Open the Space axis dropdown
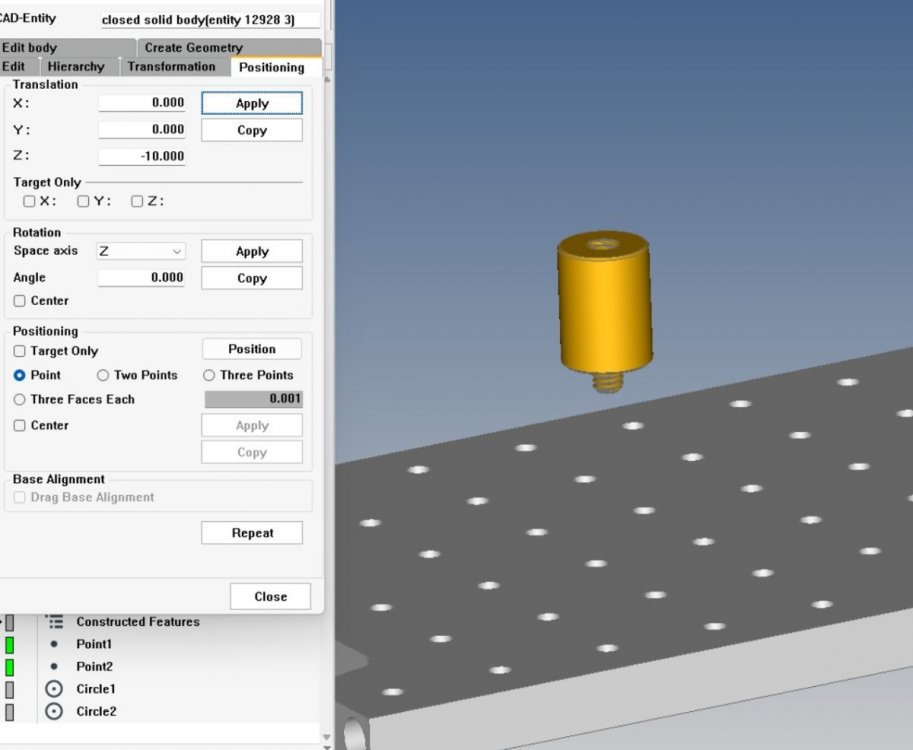The width and height of the screenshot is (913, 750). (x=141, y=252)
